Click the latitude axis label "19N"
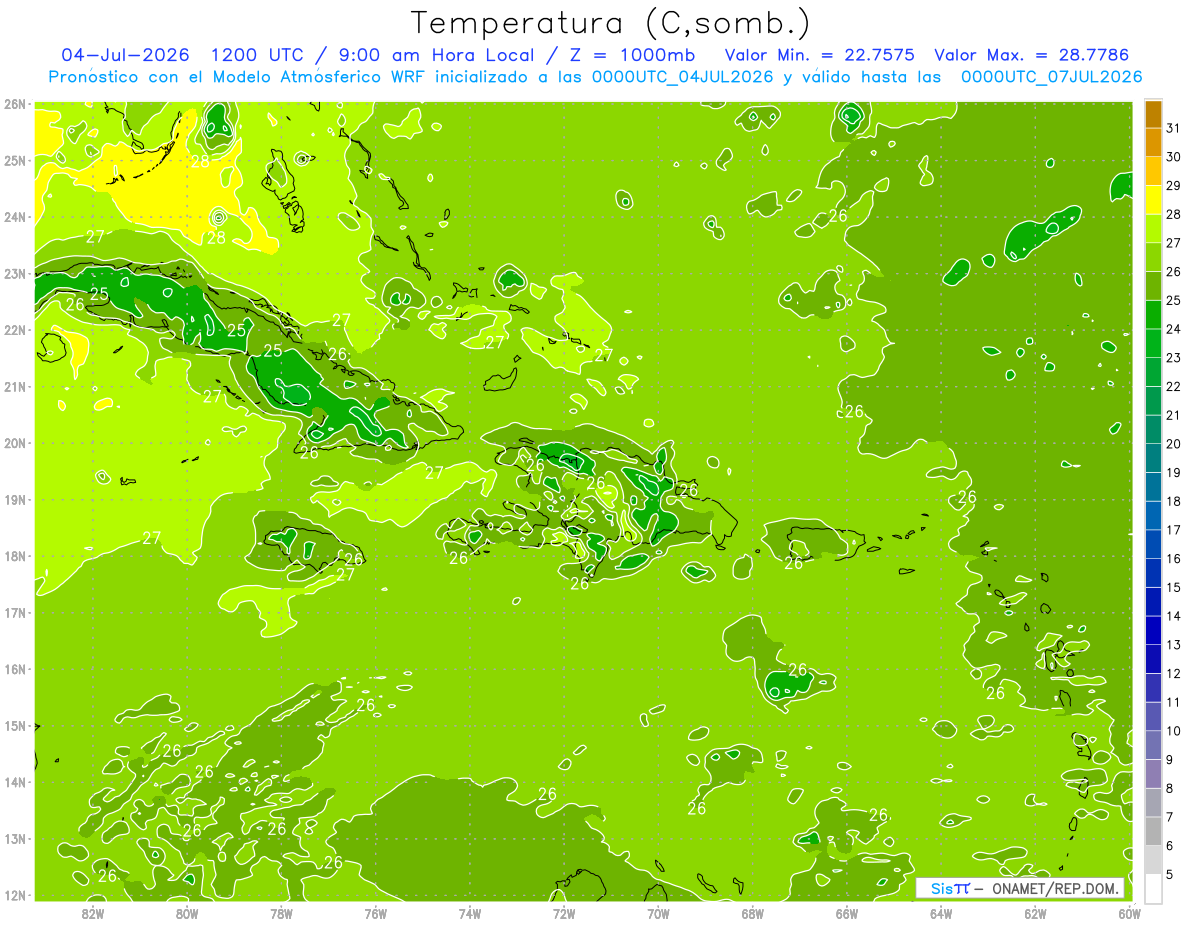Image resolution: width=1200 pixels, height=927 pixels. coord(15,499)
